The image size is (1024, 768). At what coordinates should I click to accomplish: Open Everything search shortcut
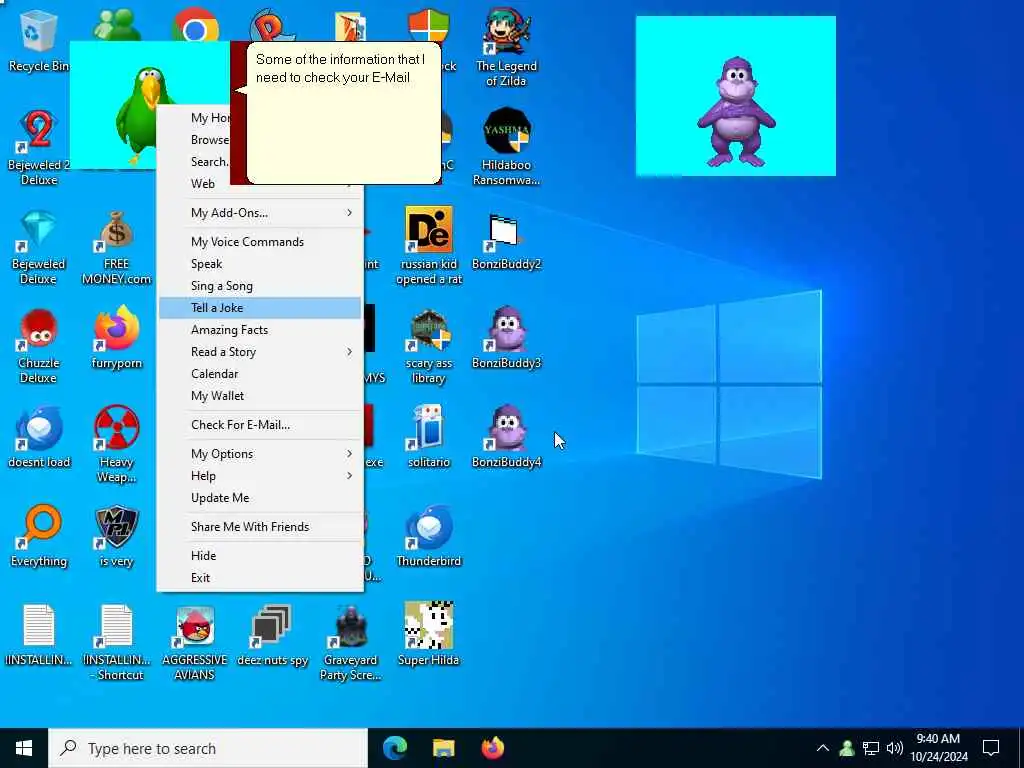pyautogui.click(x=38, y=537)
